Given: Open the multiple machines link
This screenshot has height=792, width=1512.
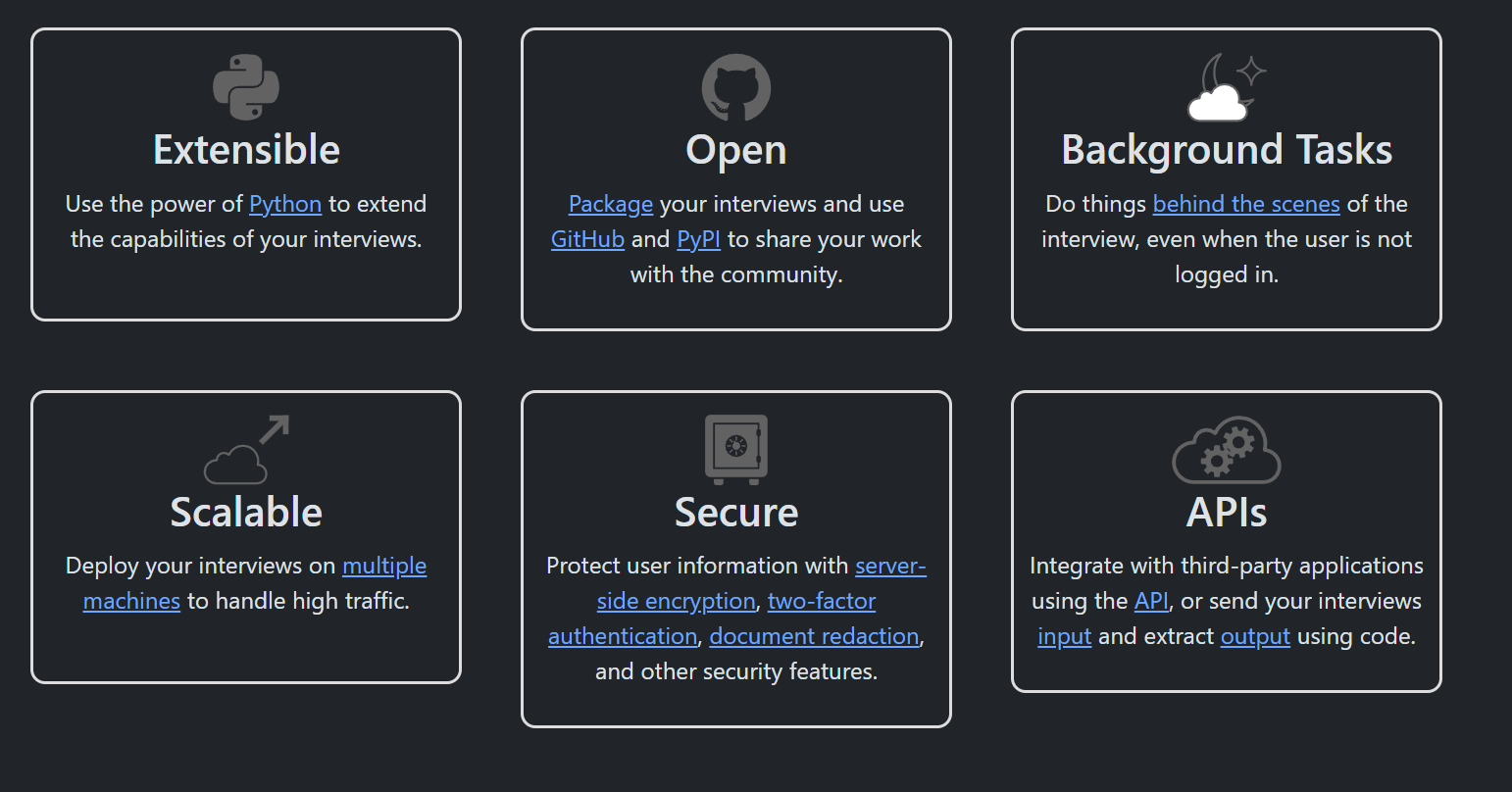Looking at the screenshot, I should pos(383,567).
